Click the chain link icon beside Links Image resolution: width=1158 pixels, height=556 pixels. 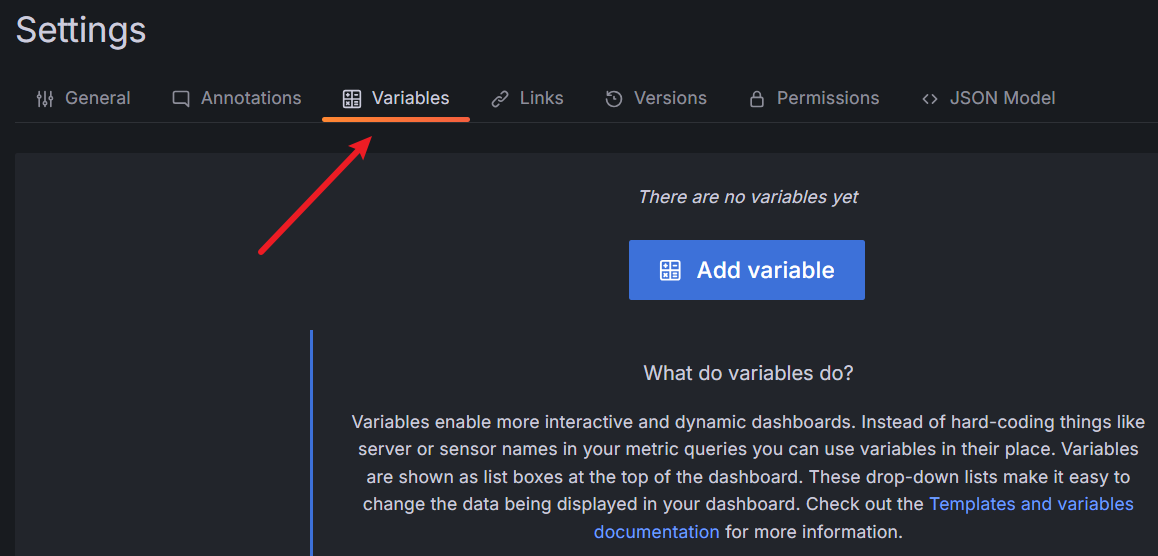[x=500, y=99]
